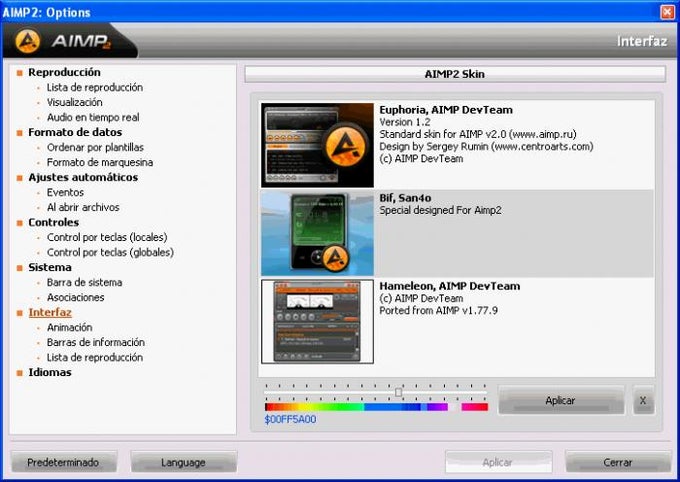The height and width of the screenshot is (482, 680).
Task: Select Lista de reproducción under Interfaz
Action: coord(95,357)
